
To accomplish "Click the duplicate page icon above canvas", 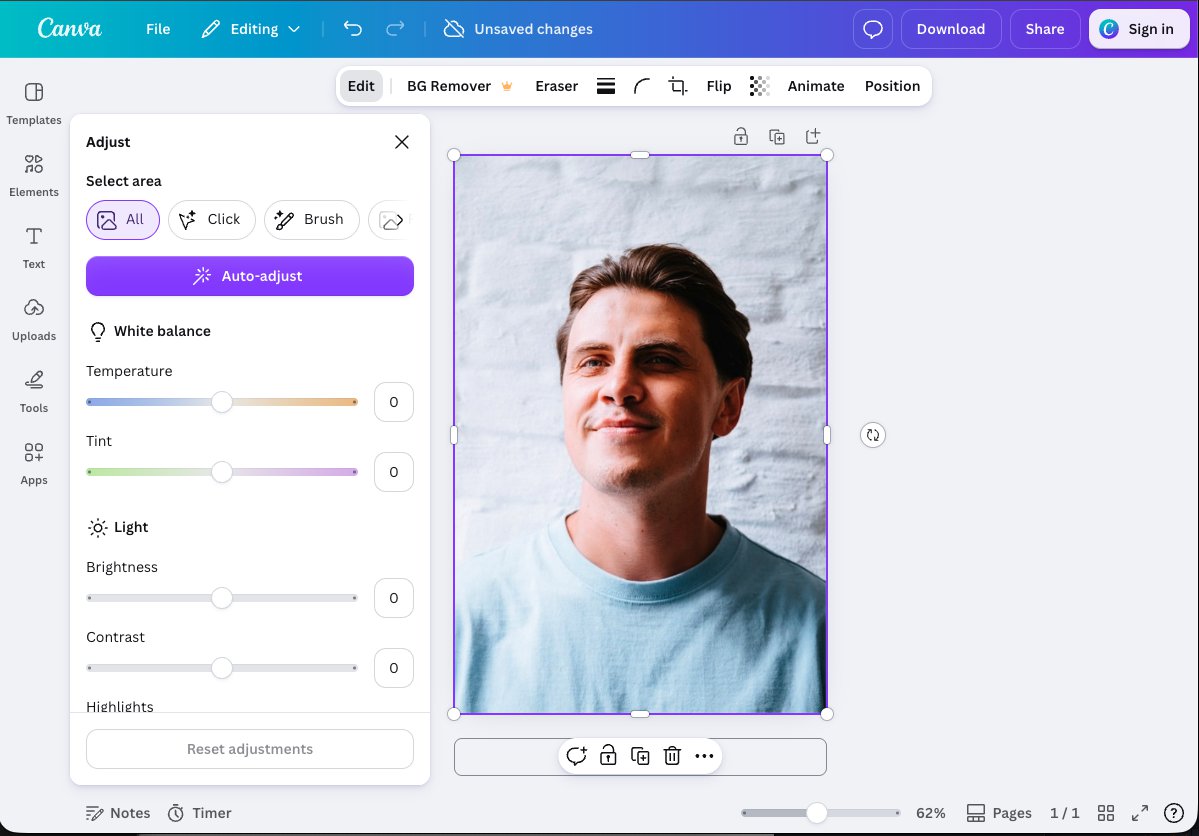I will [776, 137].
